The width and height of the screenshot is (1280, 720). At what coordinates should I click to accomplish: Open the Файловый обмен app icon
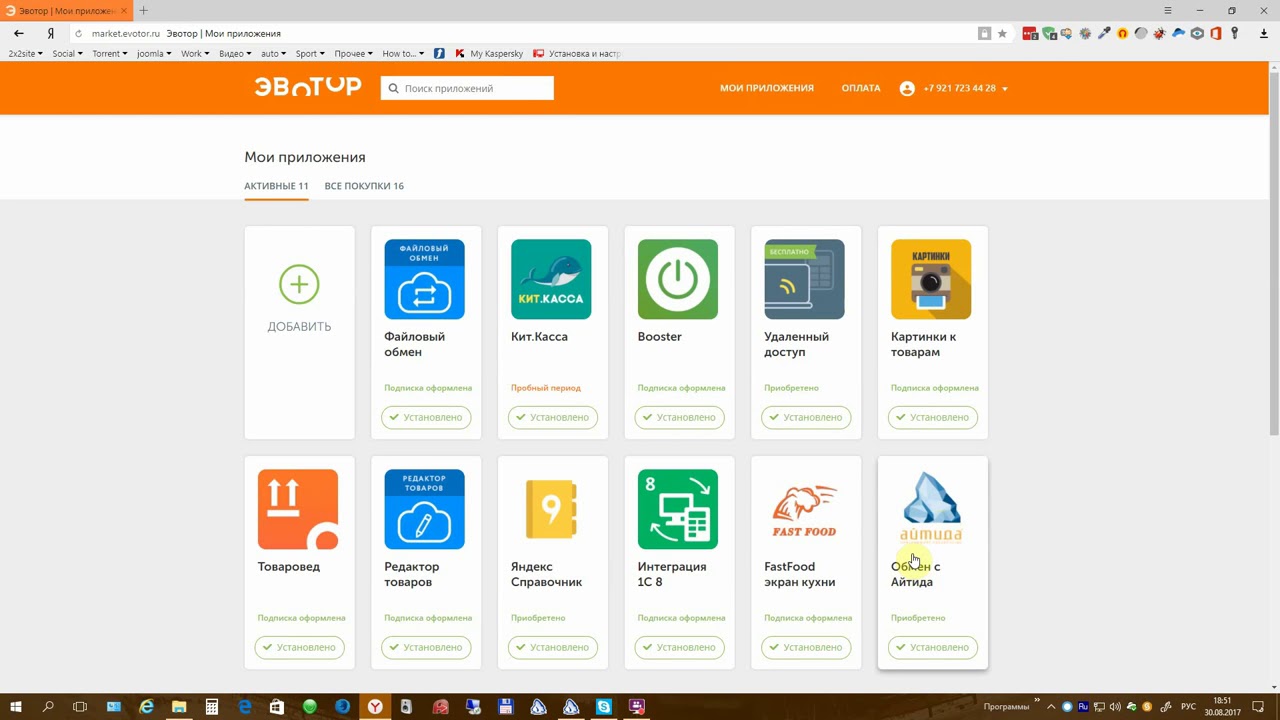point(424,279)
